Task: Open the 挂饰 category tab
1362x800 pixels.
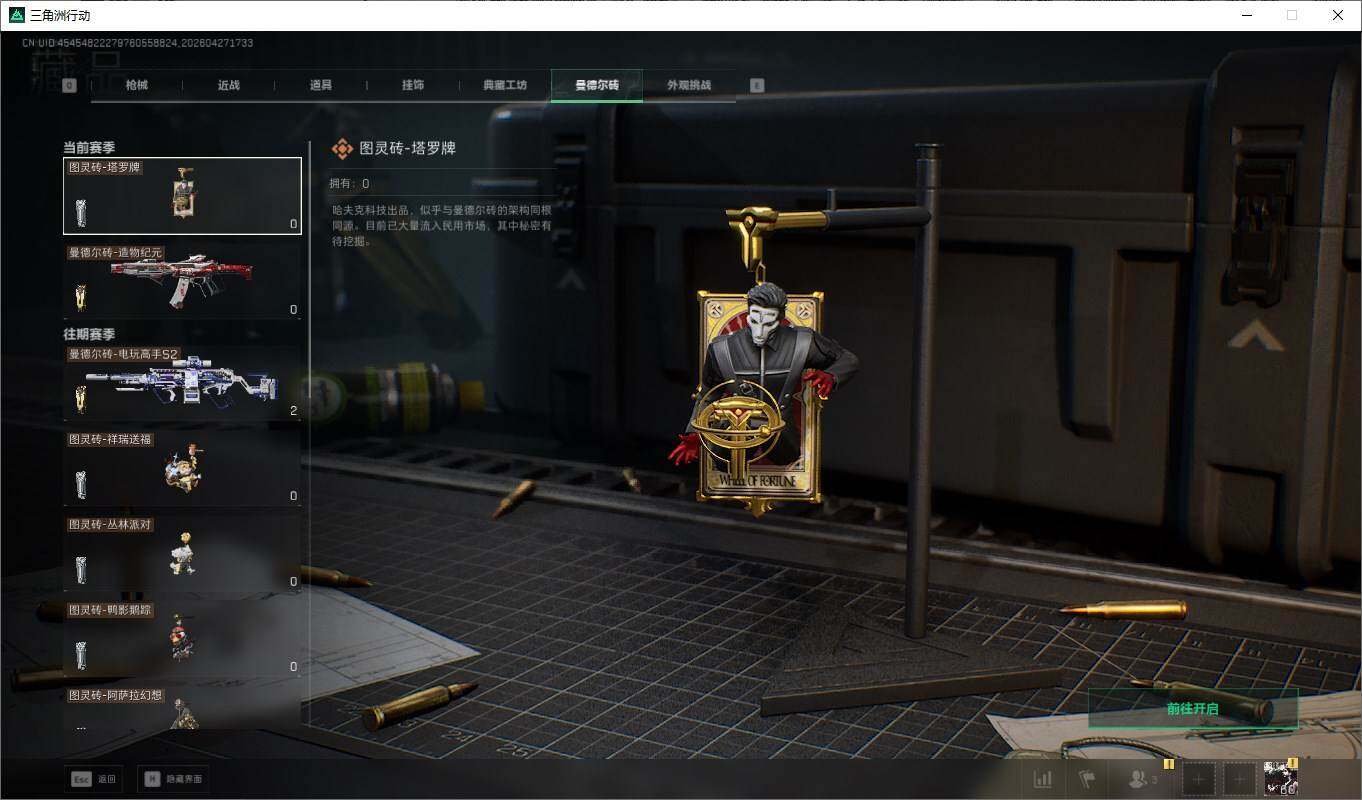Action: [x=413, y=85]
